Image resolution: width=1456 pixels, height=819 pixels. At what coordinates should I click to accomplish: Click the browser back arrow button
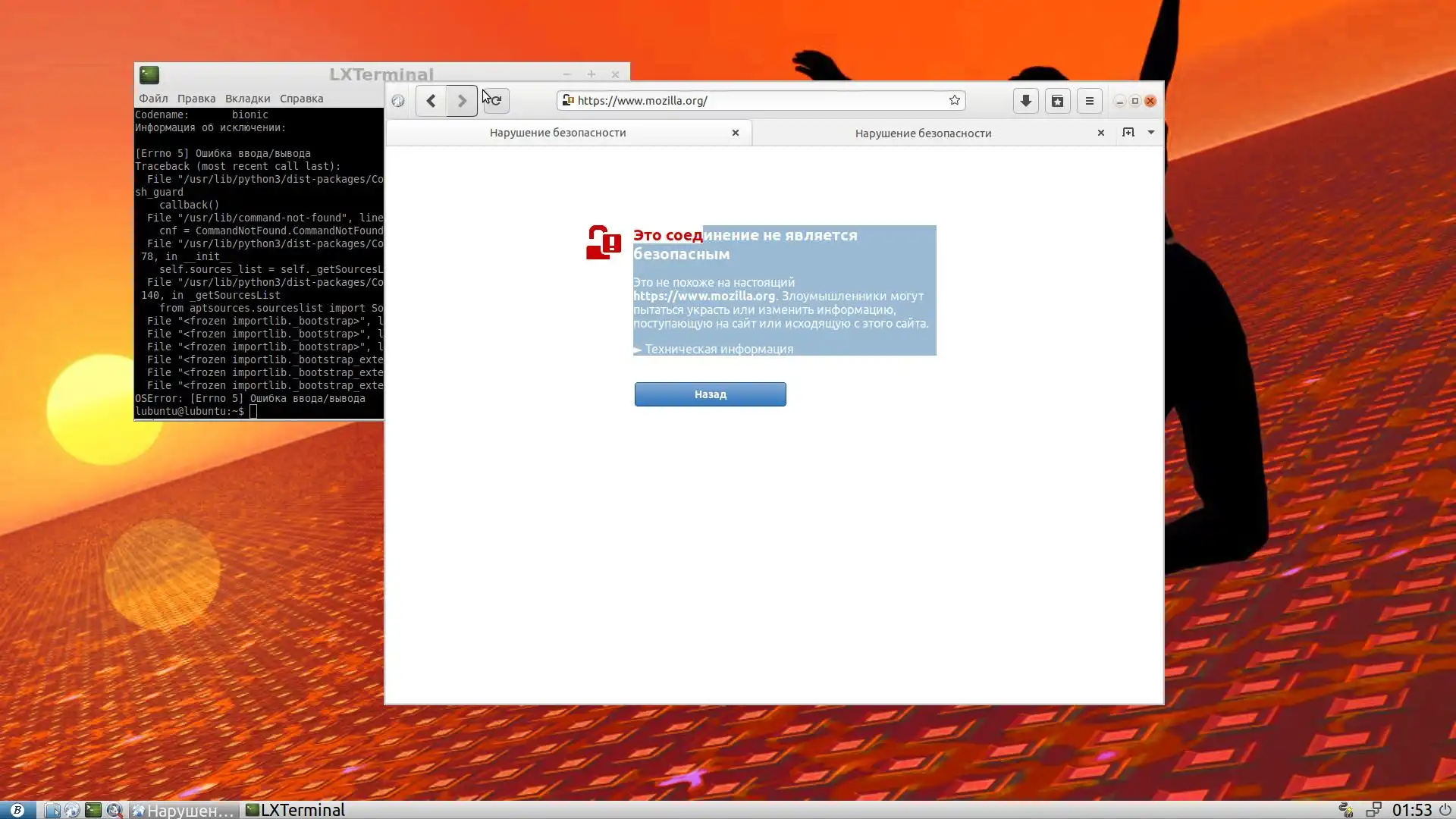click(431, 101)
